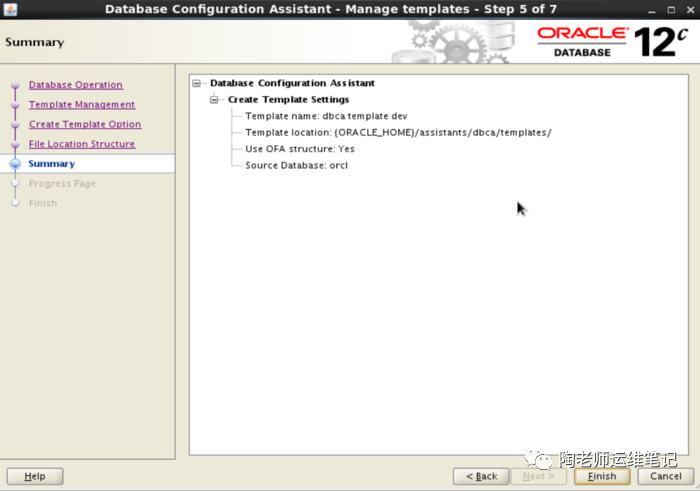Image resolution: width=700 pixels, height=491 pixels.
Task: Go back with the Back button
Action: pyautogui.click(x=481, y=476)
